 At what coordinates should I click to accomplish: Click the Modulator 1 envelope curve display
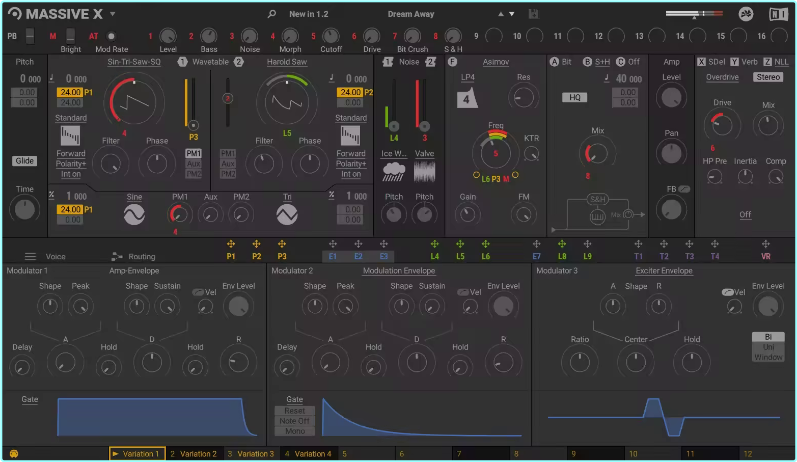pyautogui.click(x=158, y=417)
